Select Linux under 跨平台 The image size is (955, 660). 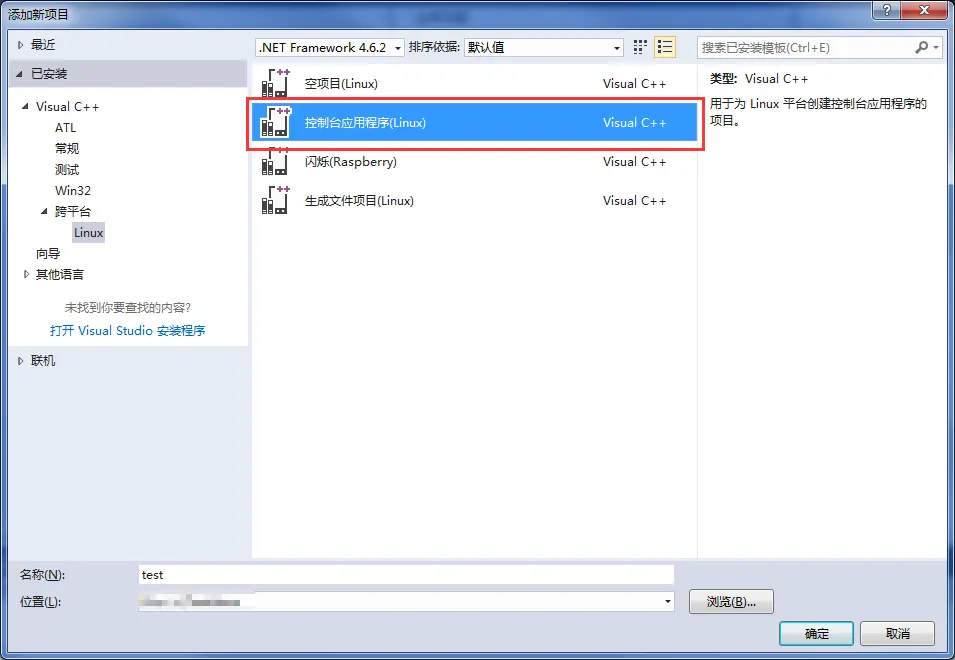pos(88,233)
